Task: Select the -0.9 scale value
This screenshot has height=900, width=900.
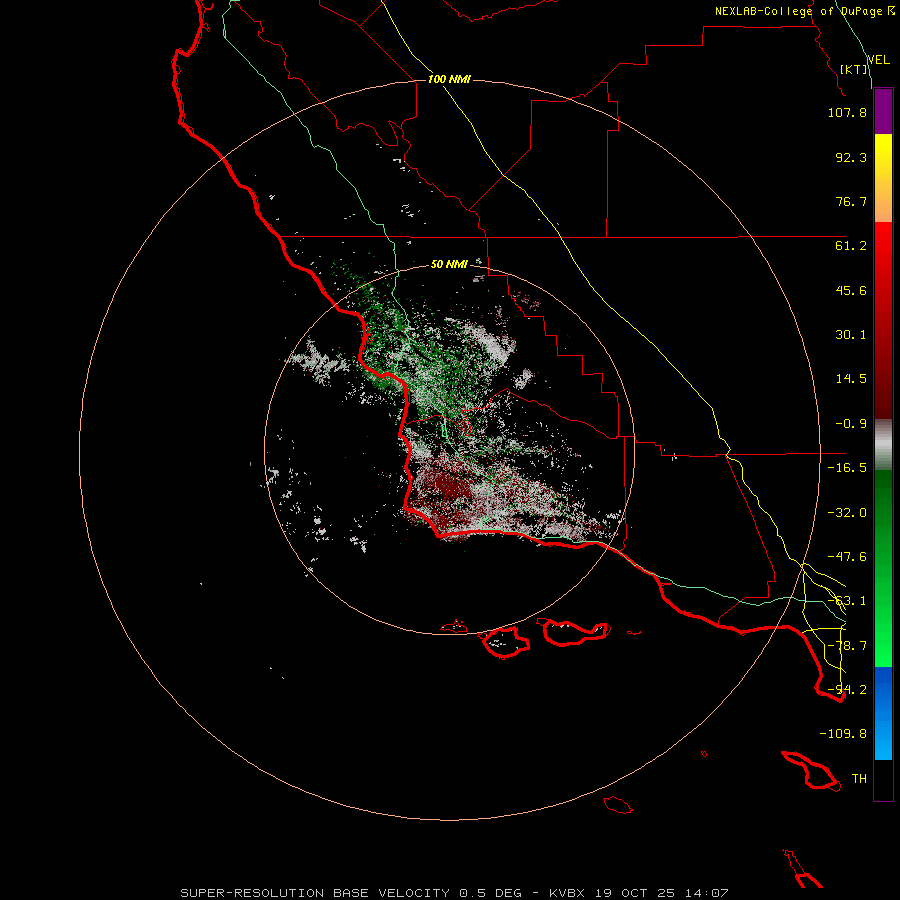Action: click(851, 424)
